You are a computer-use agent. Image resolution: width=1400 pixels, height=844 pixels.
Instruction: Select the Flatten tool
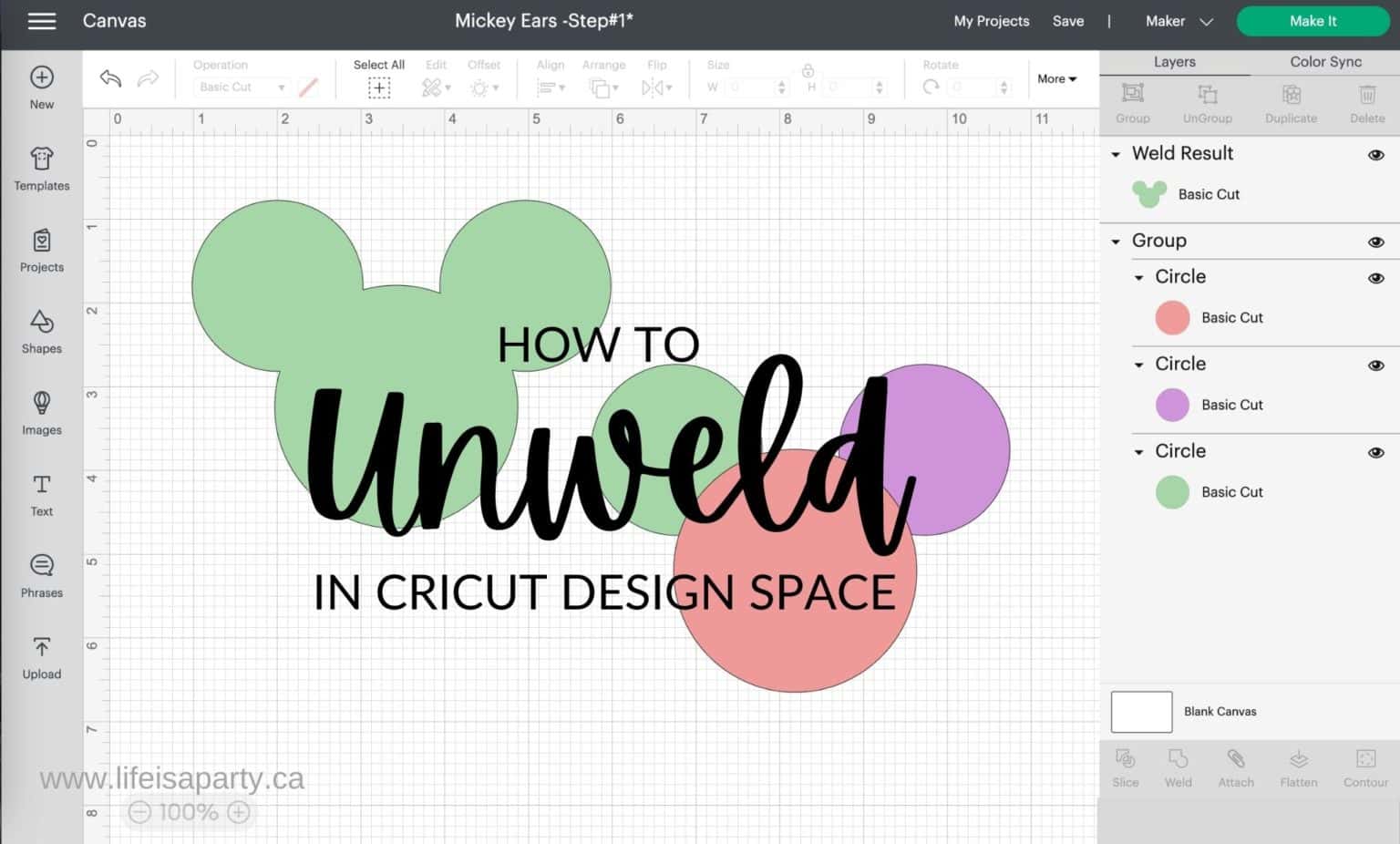pyautogui.click(x=1297, y=766)
